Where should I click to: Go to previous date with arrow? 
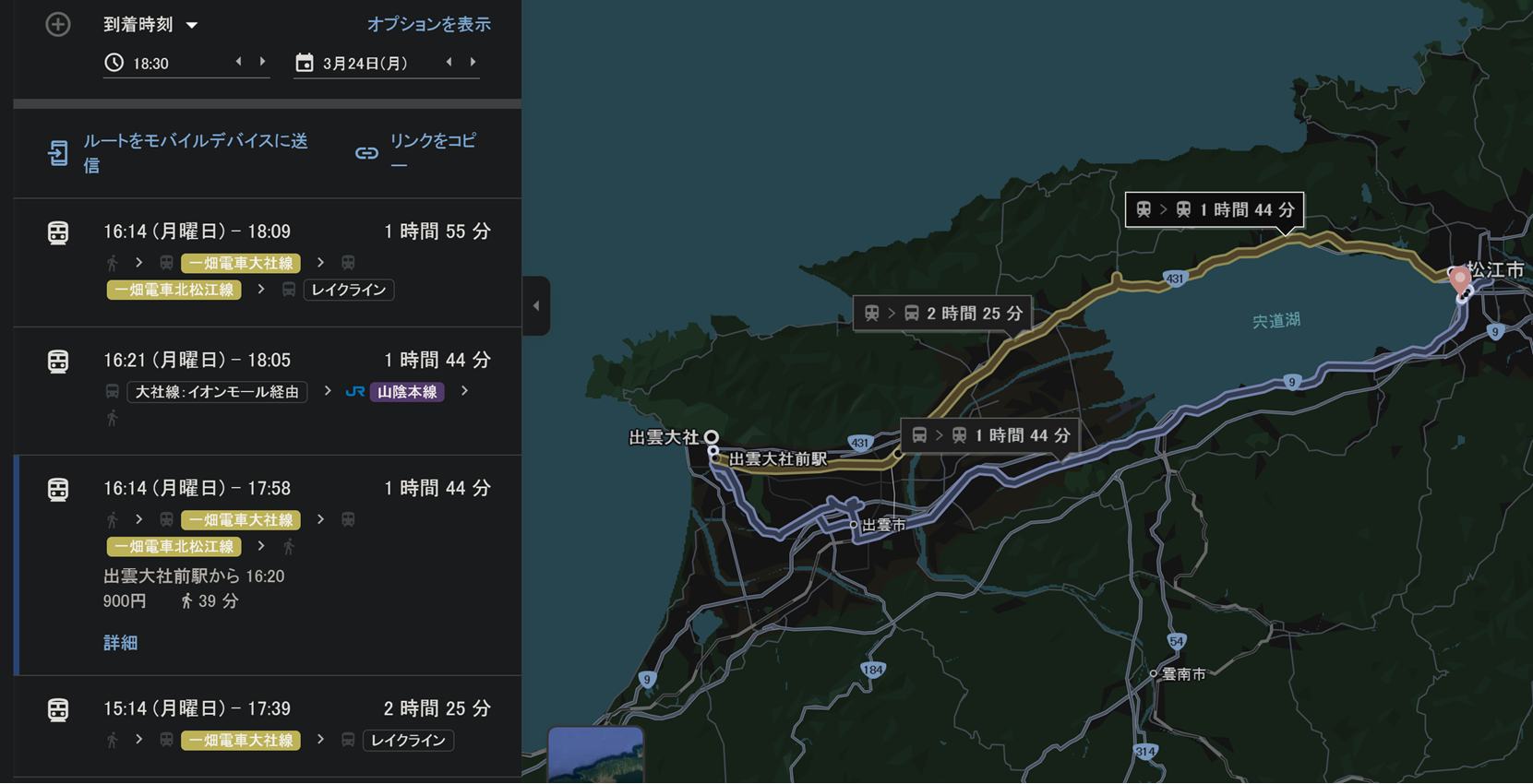pos(449,62)
